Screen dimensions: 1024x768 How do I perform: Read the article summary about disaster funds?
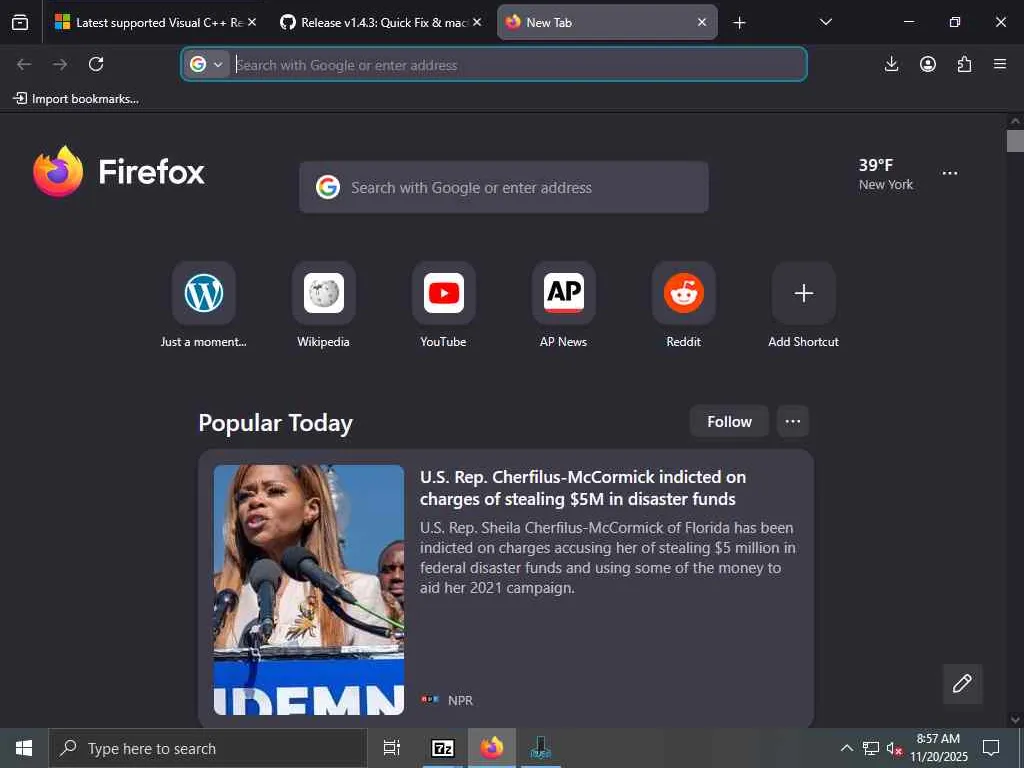pyautogui.click(x=607, y=558)
